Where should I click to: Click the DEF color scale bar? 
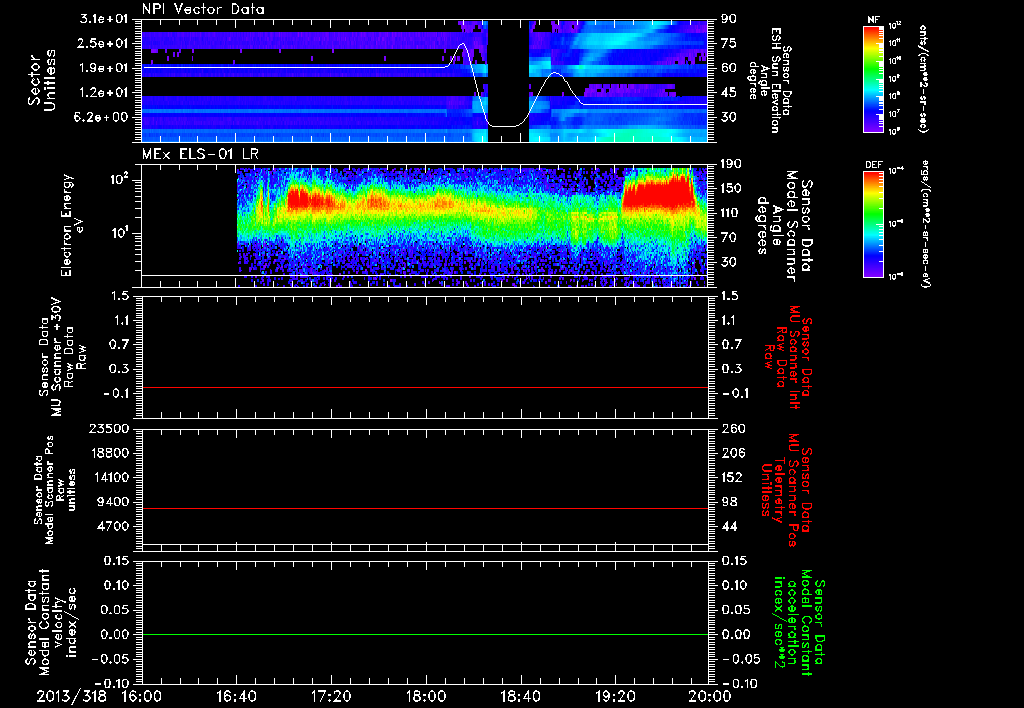pyautogui.click(x=874, y=224)
